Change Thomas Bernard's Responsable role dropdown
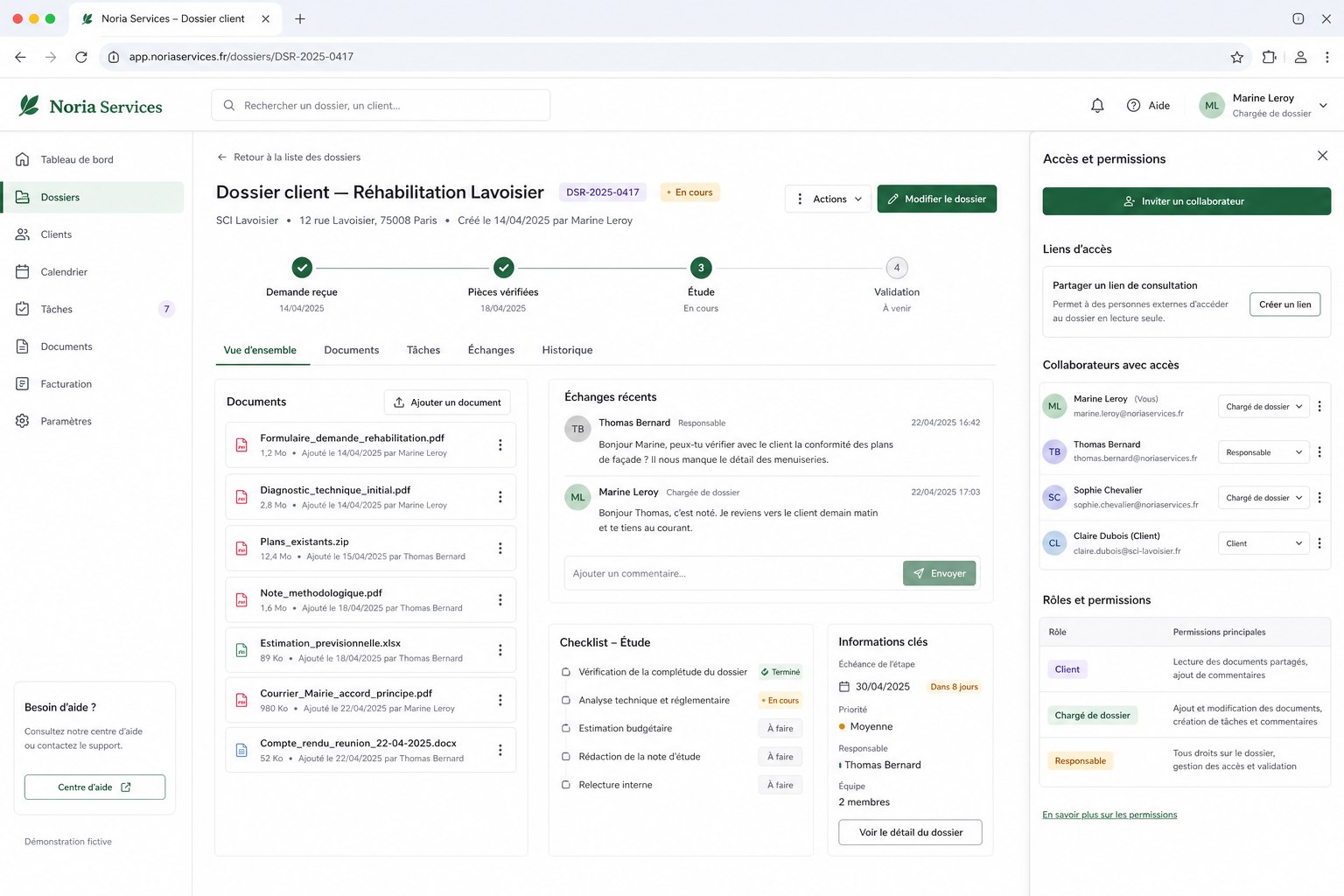This screenshot has height=896, width=1344. click(1263, 452)
